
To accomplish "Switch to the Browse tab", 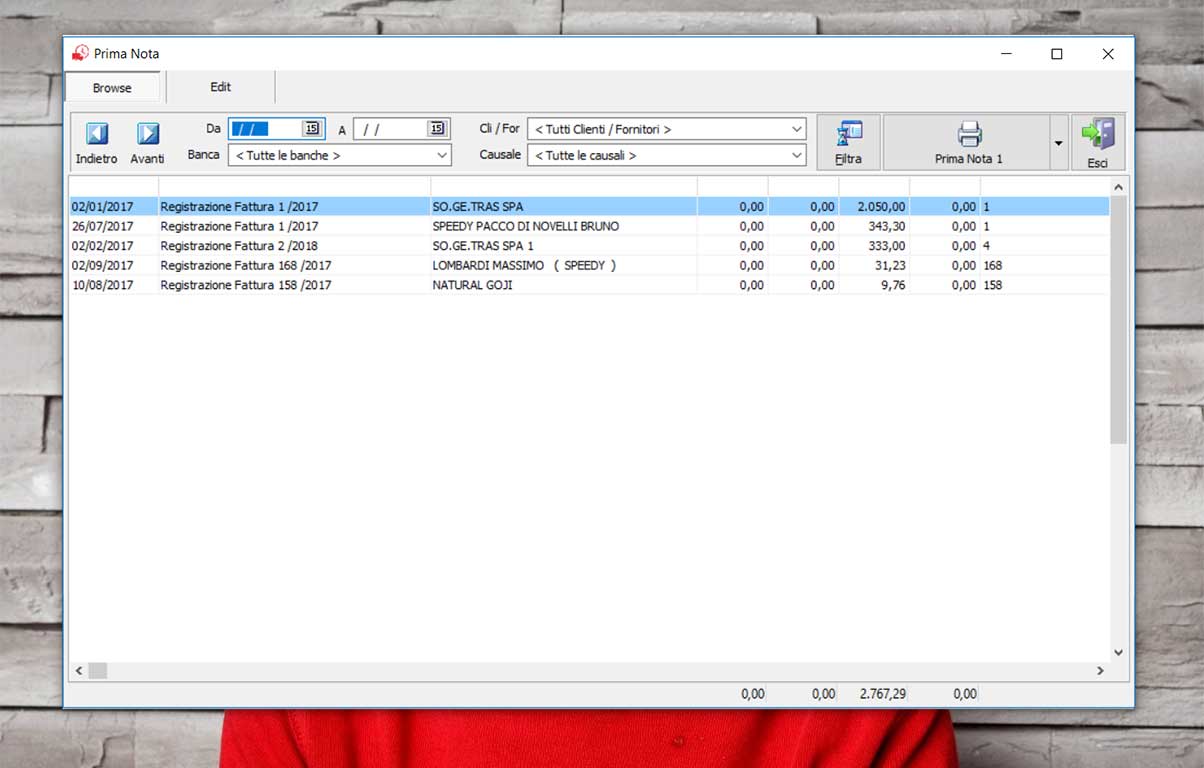I will coord(112,88).
